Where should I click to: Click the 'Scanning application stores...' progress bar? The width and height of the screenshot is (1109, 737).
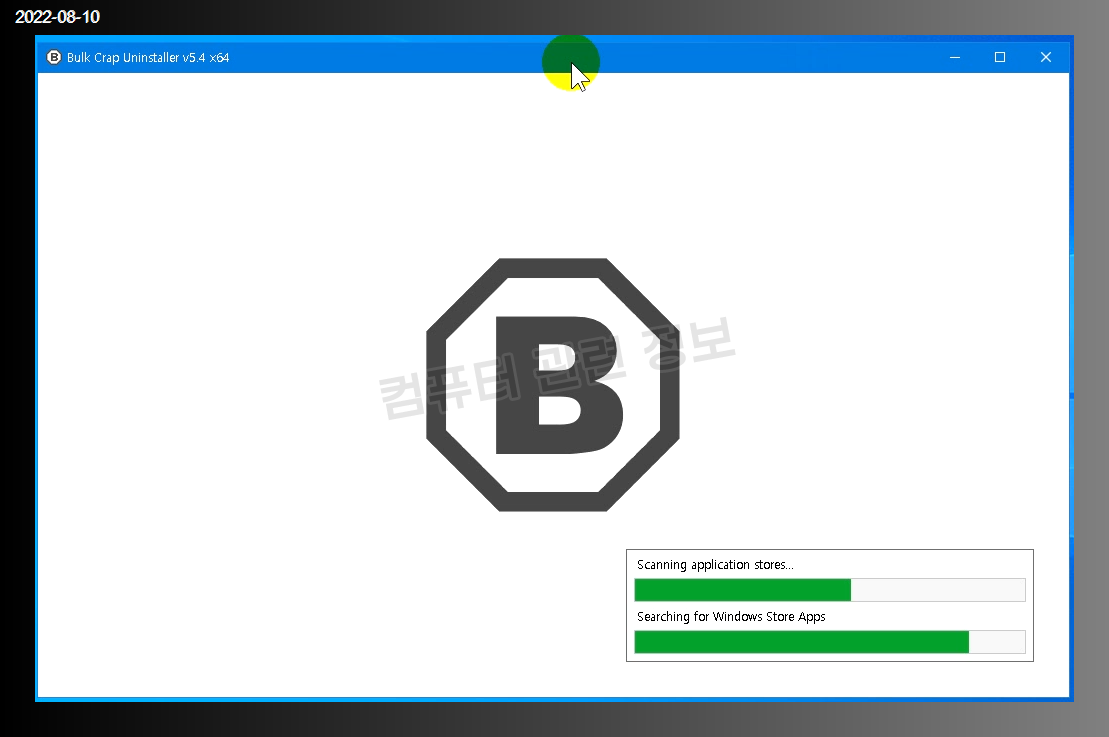830,590
